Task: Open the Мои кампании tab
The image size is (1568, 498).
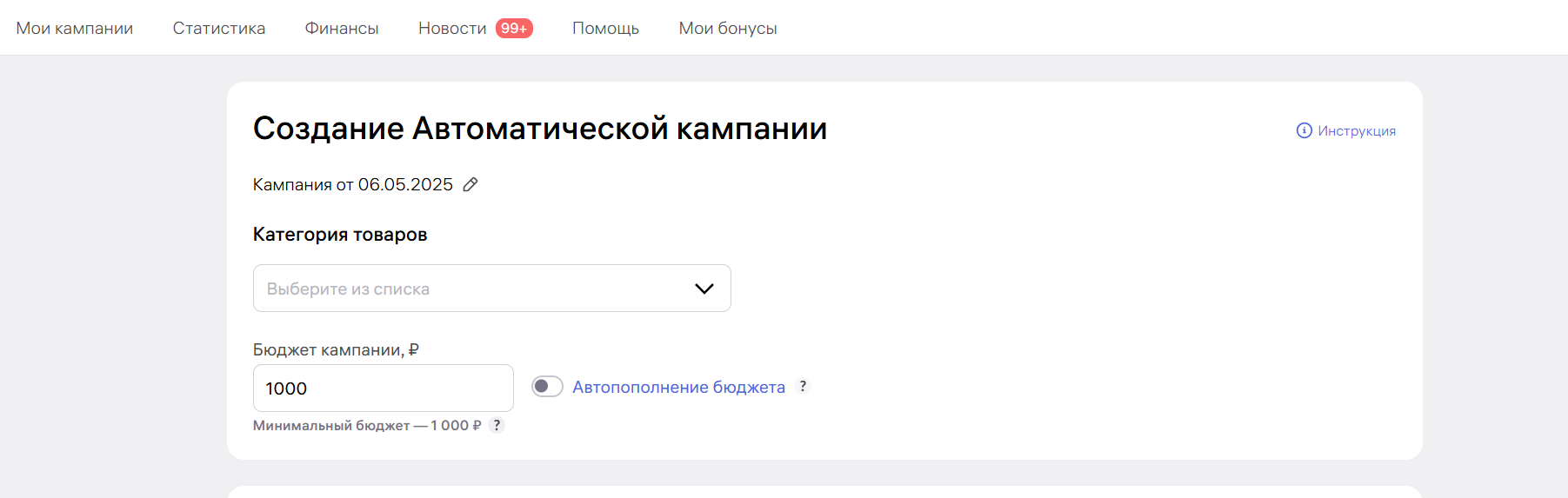Action: click(x=75, y=29)
